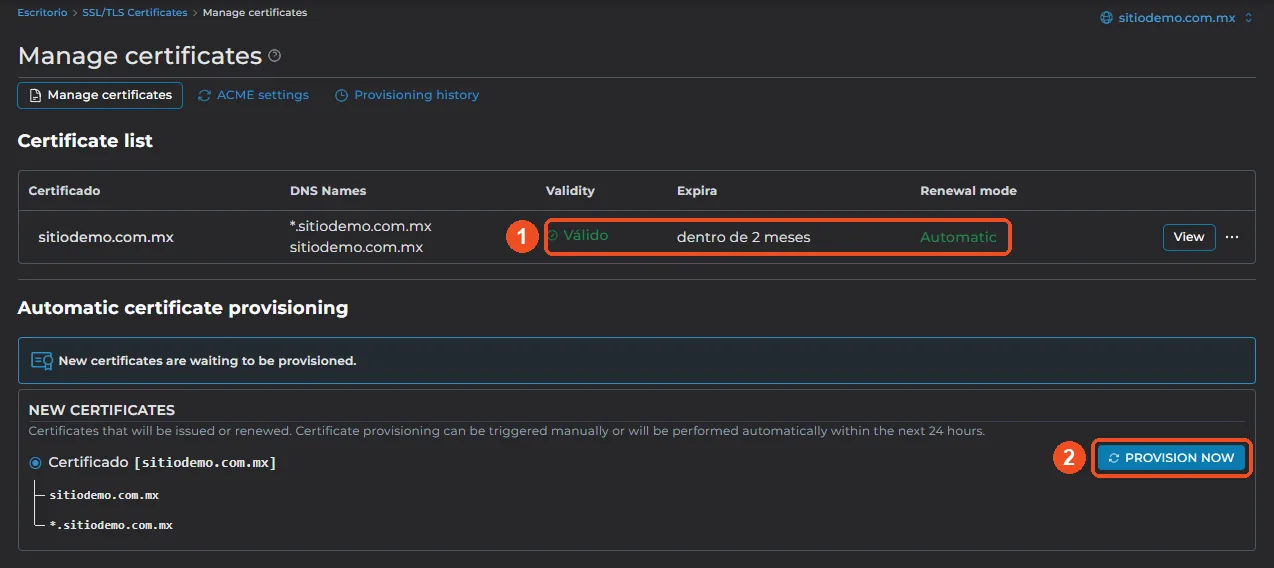Open SSL/TLS Certificates breadcrumb link
1274x568 pixels.
coord(135,13)
